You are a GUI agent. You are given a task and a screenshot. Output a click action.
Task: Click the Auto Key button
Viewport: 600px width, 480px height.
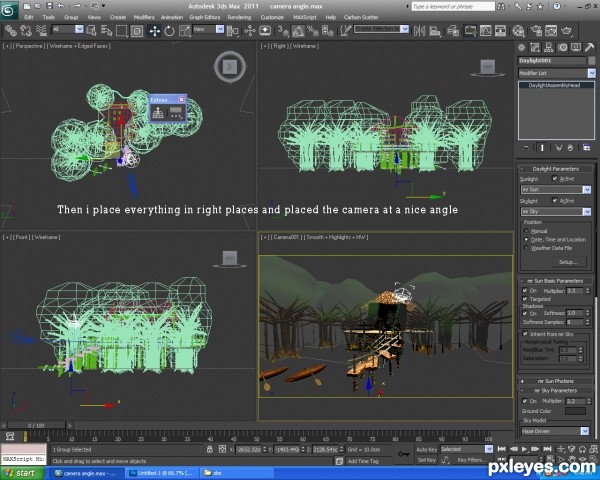click(426, 450)
